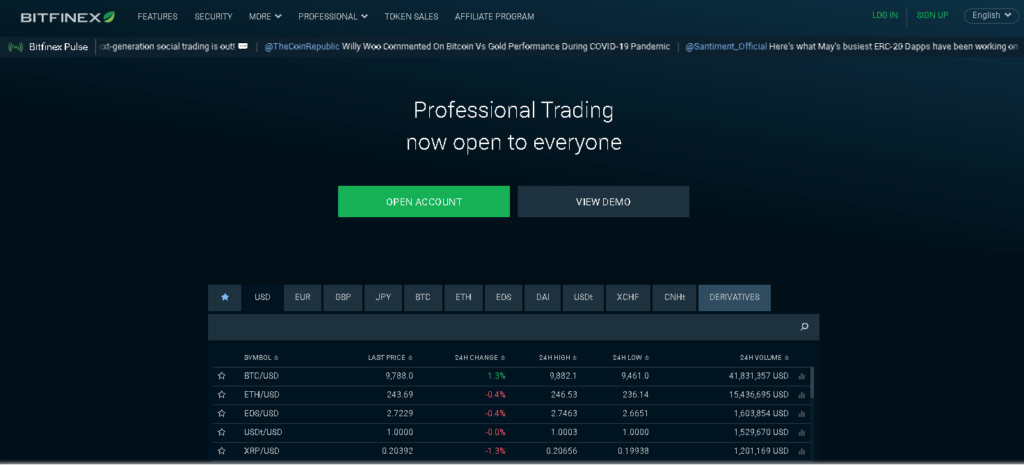The image size is (1024, 465).
Task: Open the chart icon for ETH/USD
Action: point(801,395)
